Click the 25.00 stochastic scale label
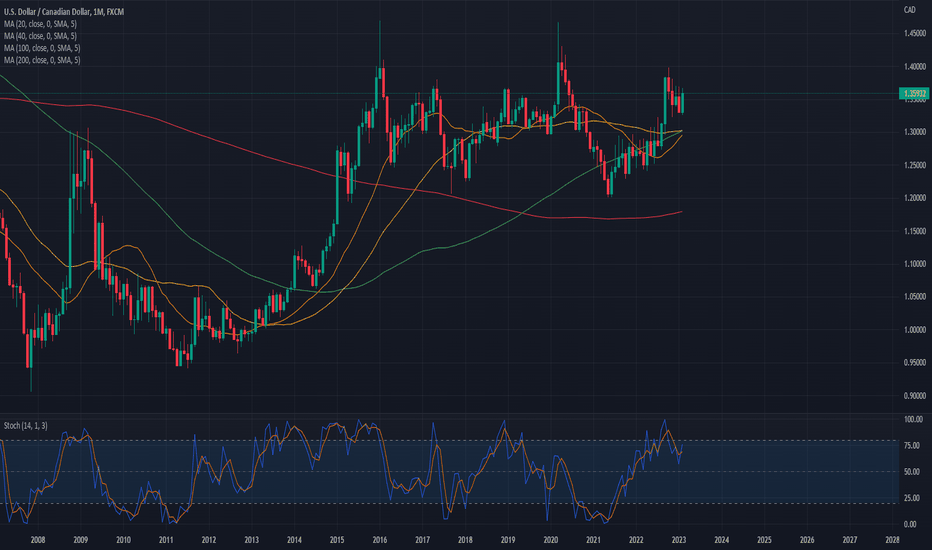 [911, 498]
